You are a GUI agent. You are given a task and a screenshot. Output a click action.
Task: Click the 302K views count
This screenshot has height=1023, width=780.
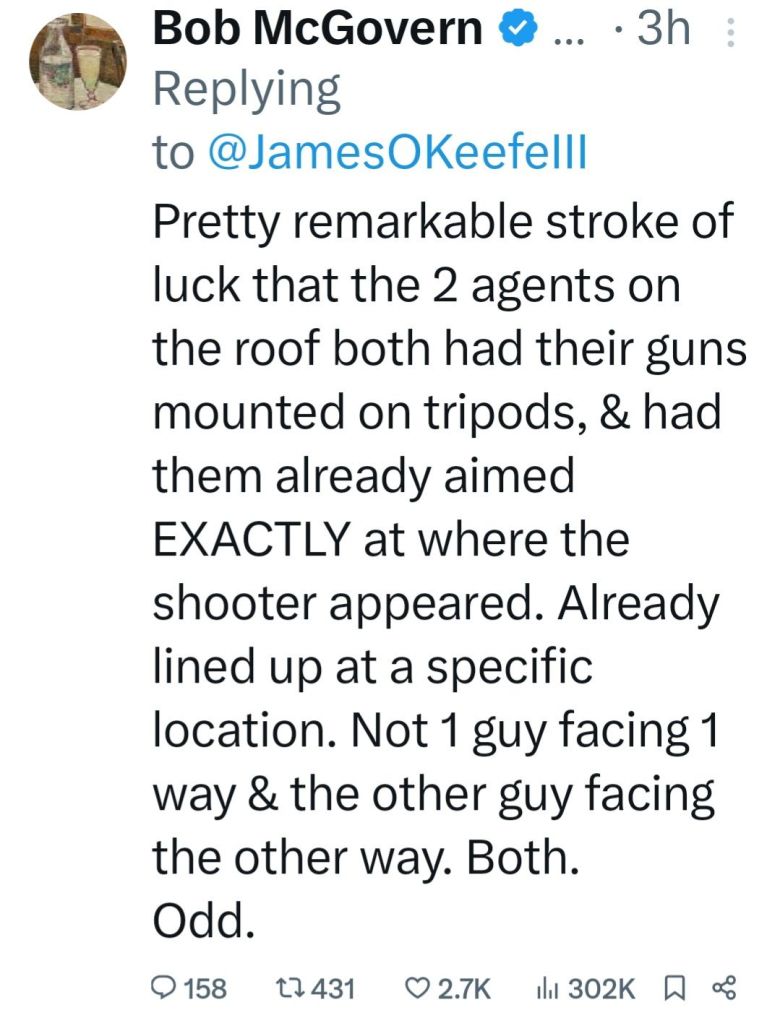click(x=602, y=988)
